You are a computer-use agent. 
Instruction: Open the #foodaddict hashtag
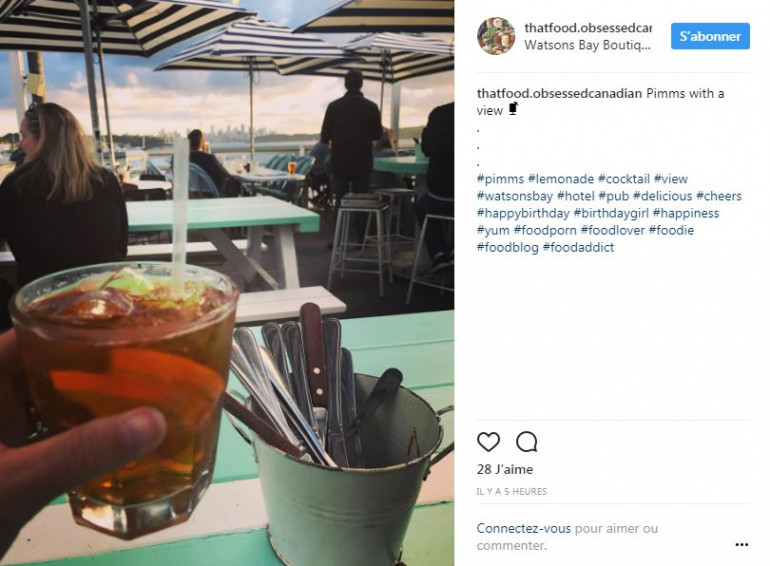pyautogui.click(x=578, y=247)
